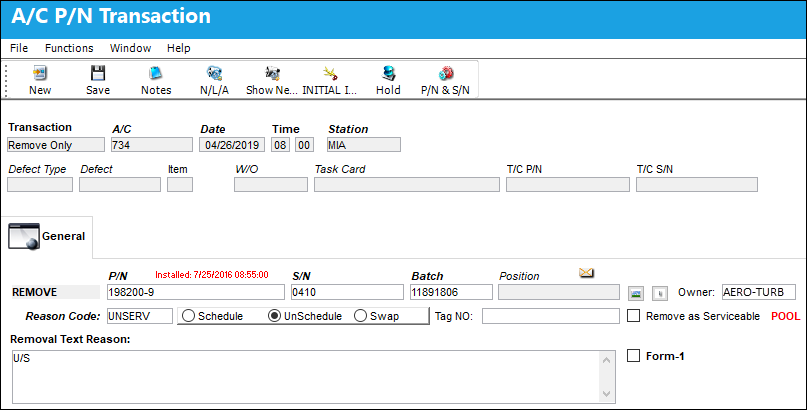Click the Transaction field showing Remove Only

point(56,145)
